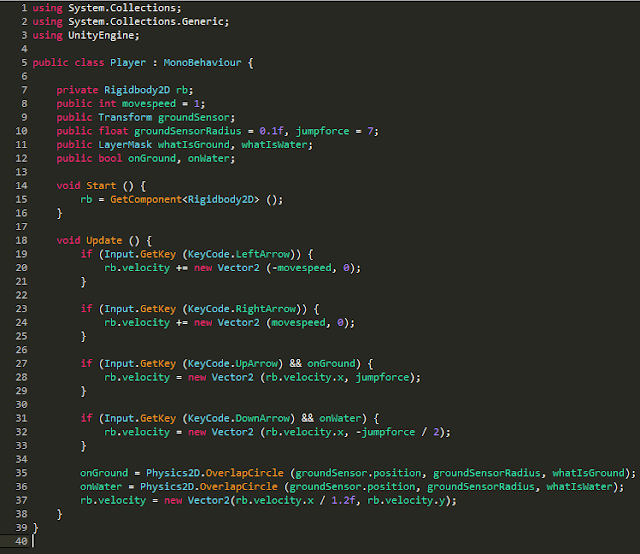Viewport: 640px width, 554px height.
Task: Click 'onWater' declaration on line 12
Action: pos(209,158)
